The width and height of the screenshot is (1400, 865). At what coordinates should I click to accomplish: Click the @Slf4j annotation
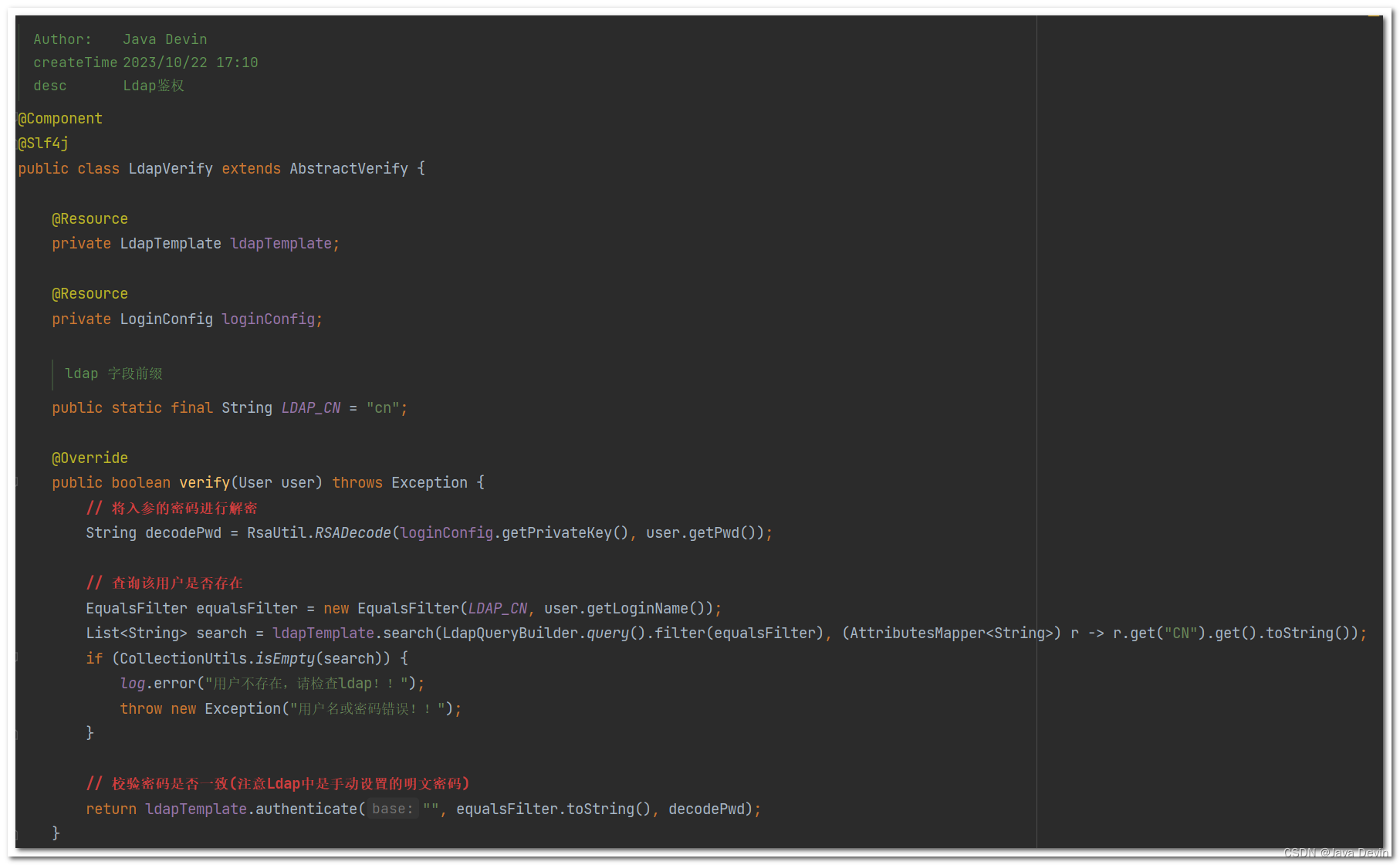click(x=43, y=143)
